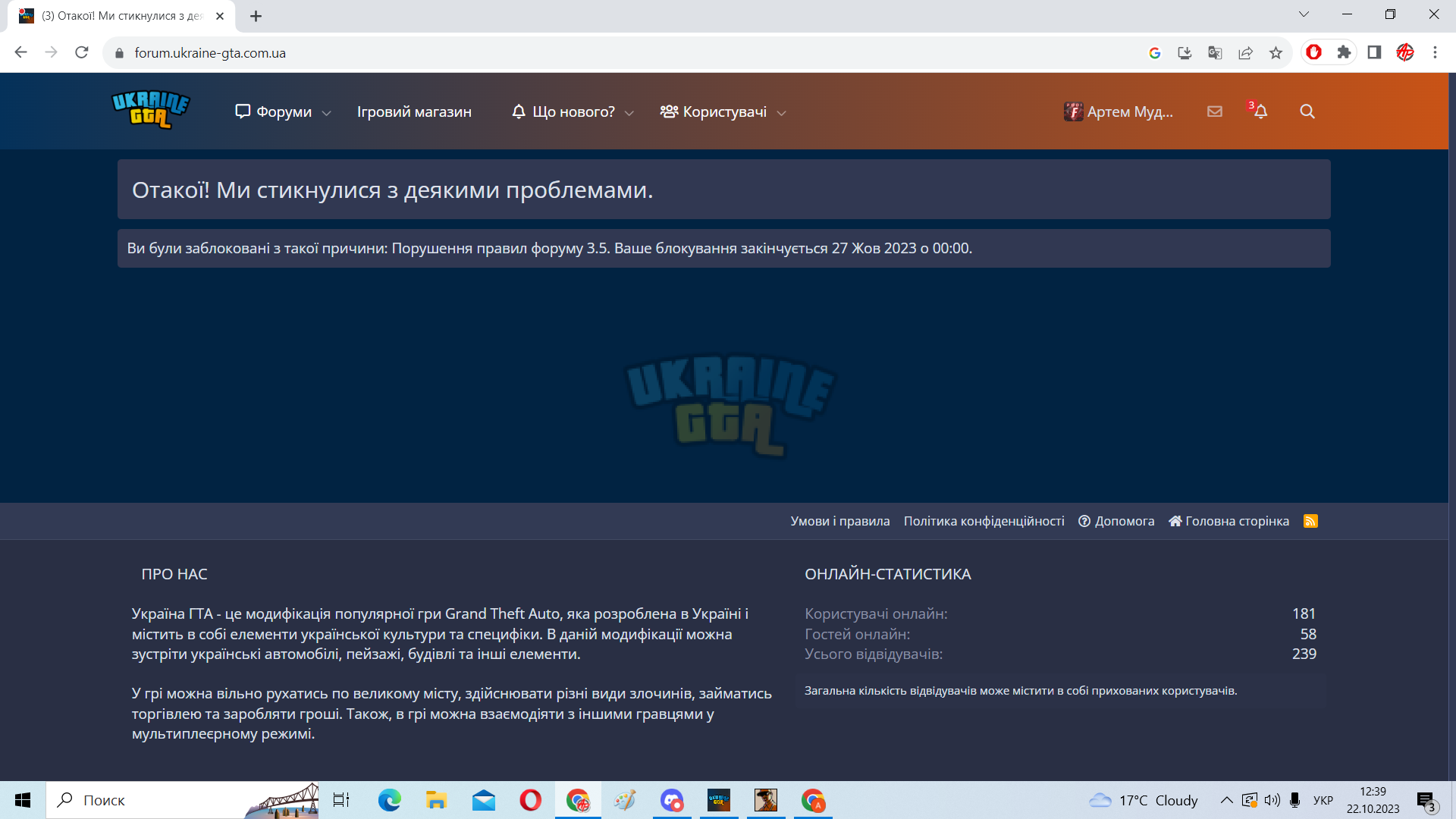Open the forum inbox envelope icon
This screenshot has height=819, width=1456.
(1215, 111)
